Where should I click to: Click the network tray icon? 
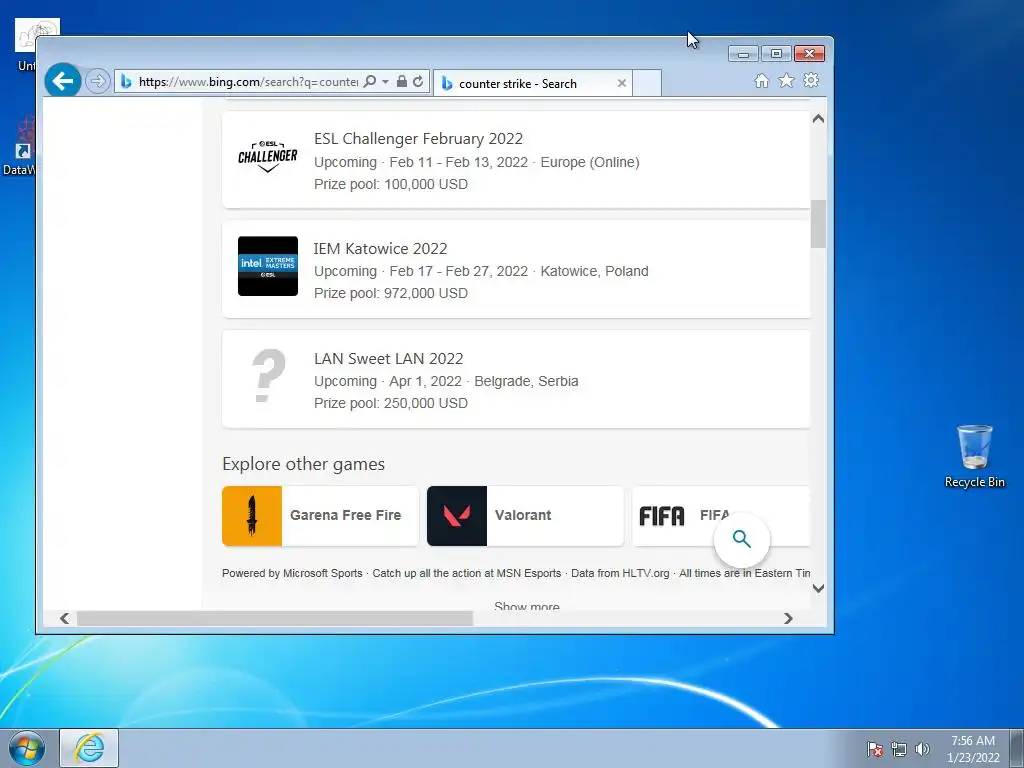point(899,749)
